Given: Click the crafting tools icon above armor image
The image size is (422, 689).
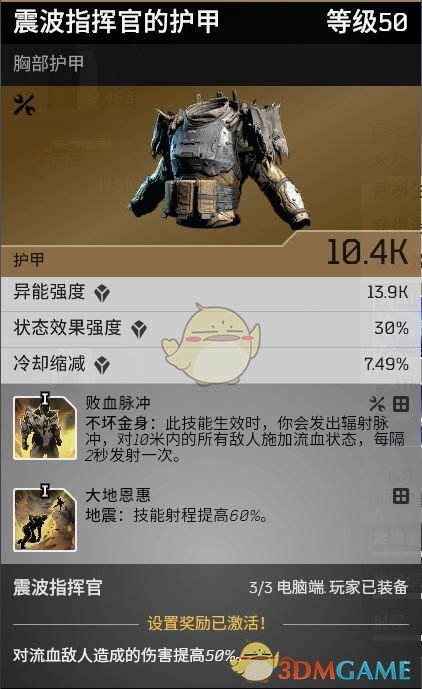Looking at the screenshot, I should point(24,105).
